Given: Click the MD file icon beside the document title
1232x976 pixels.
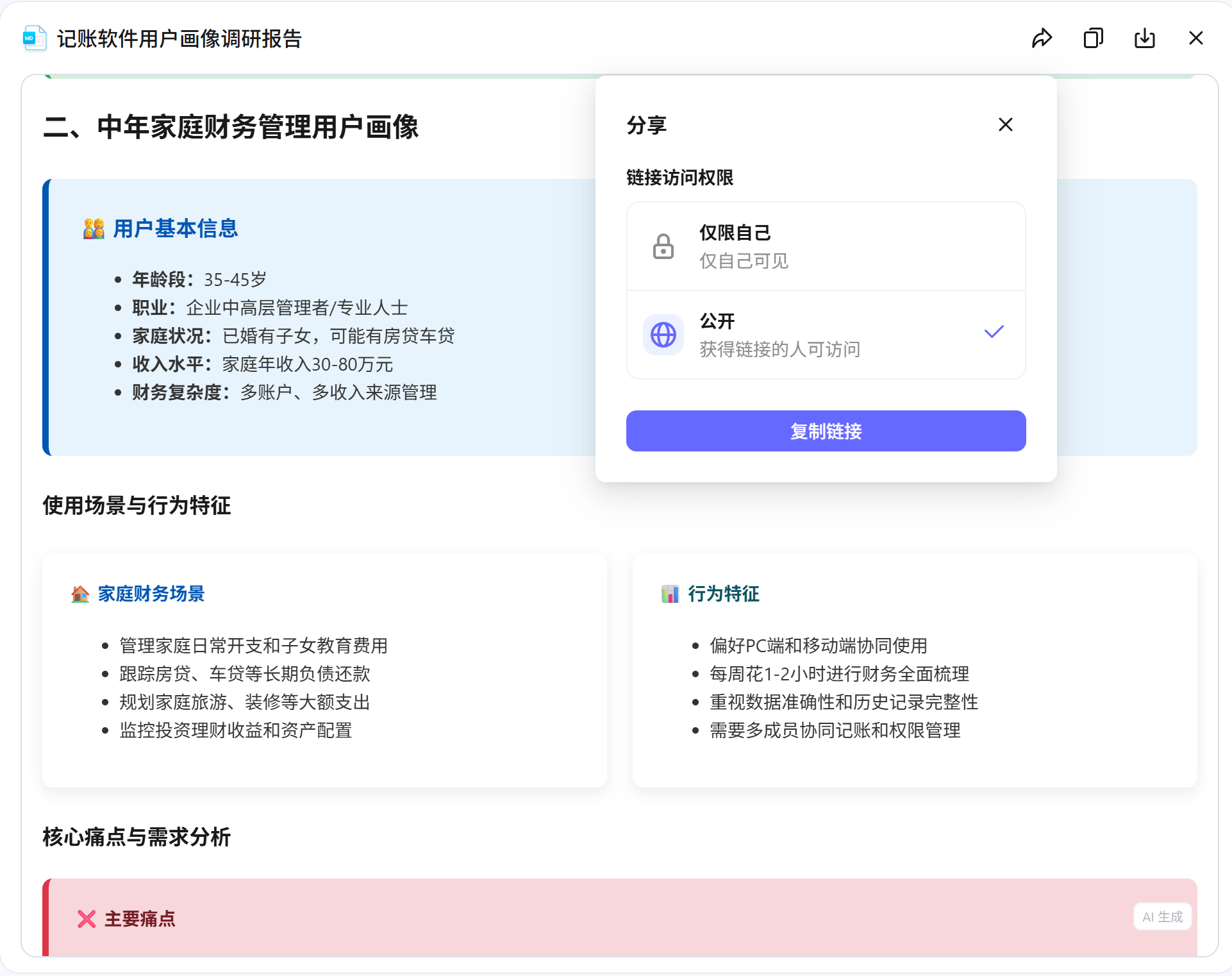Looking at the screenshot, I should (x=33, y=38).
